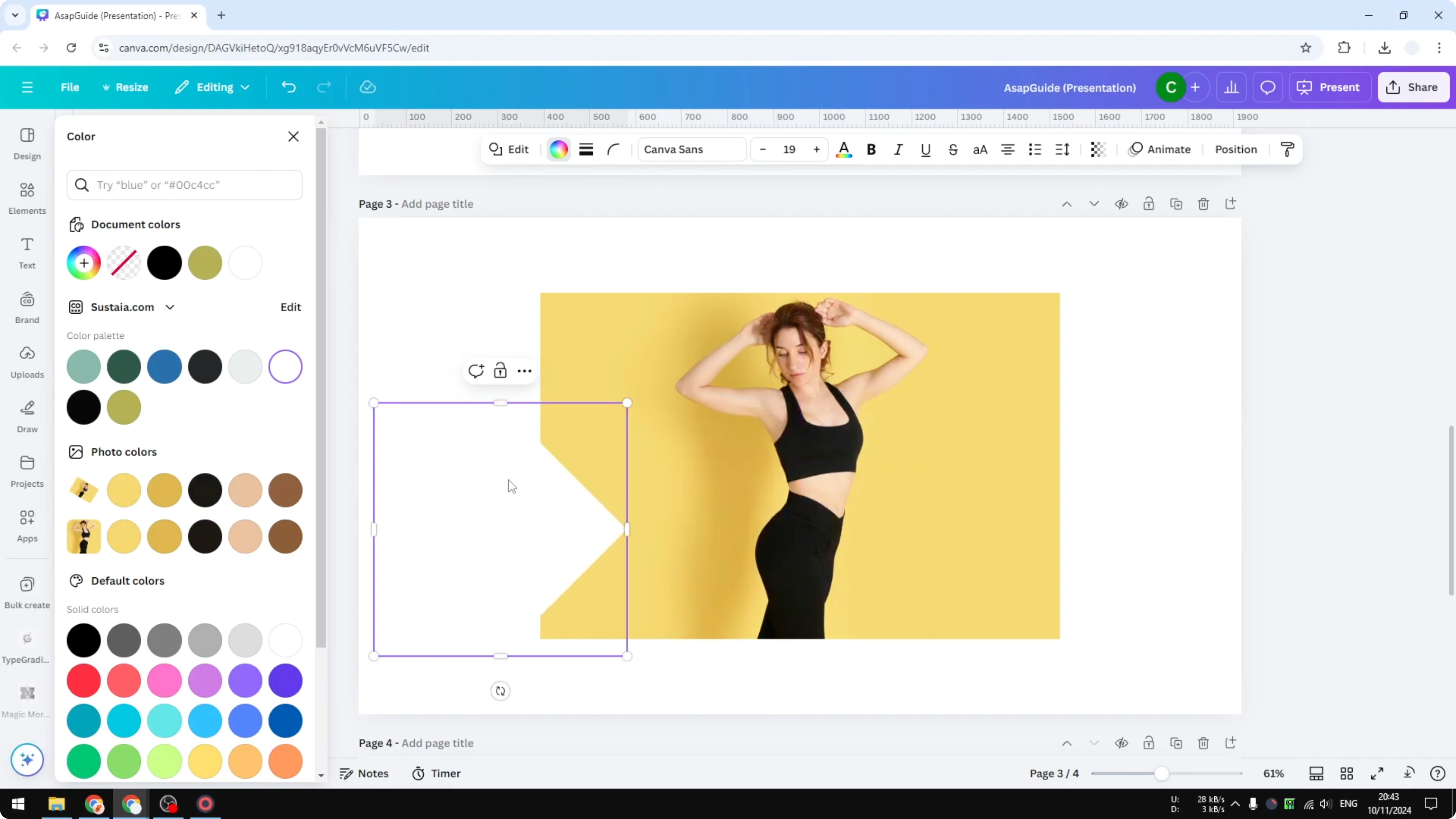The width and height of the screenshot is (1456, 819).
Task: Open the Uploads panel
Action: click(27, 362)
